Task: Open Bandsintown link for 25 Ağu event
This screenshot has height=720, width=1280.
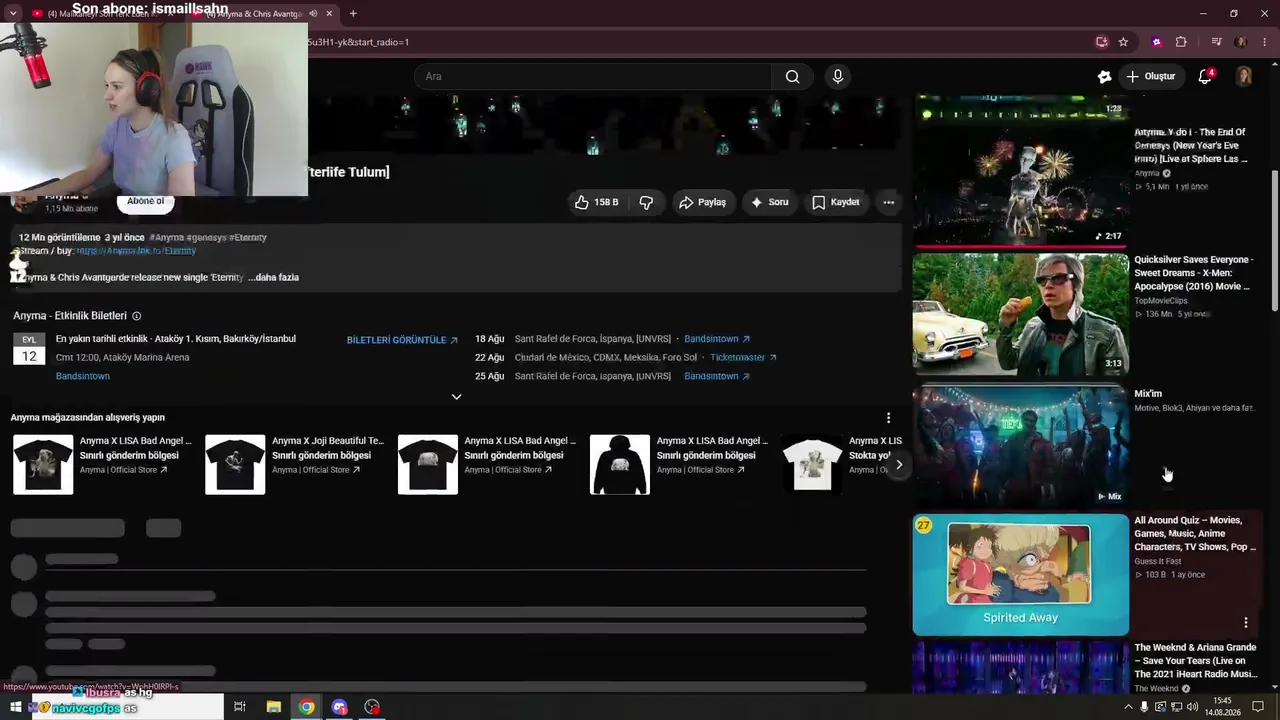Action: [717, 376]
